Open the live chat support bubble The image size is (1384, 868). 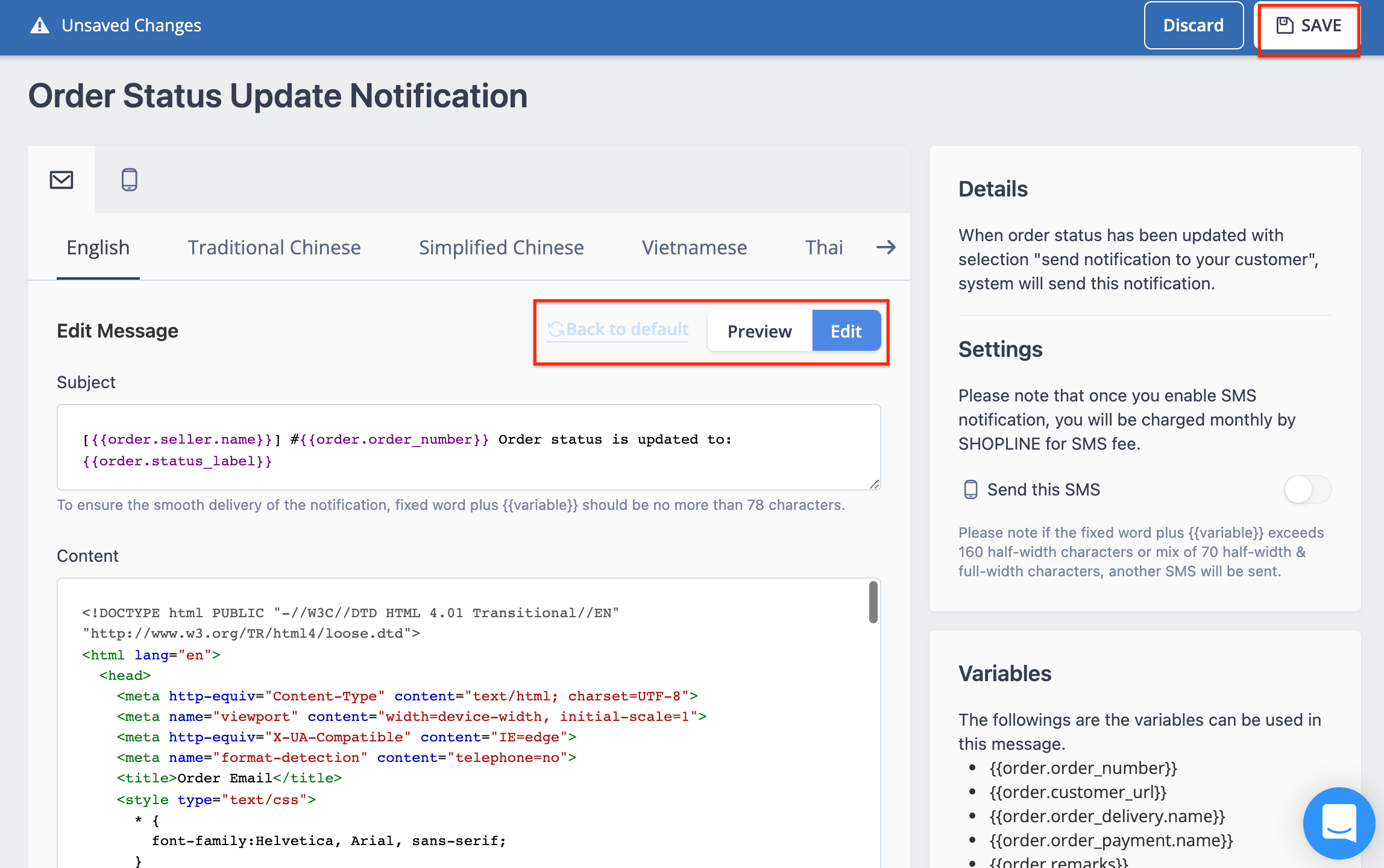pos(1339,823)
